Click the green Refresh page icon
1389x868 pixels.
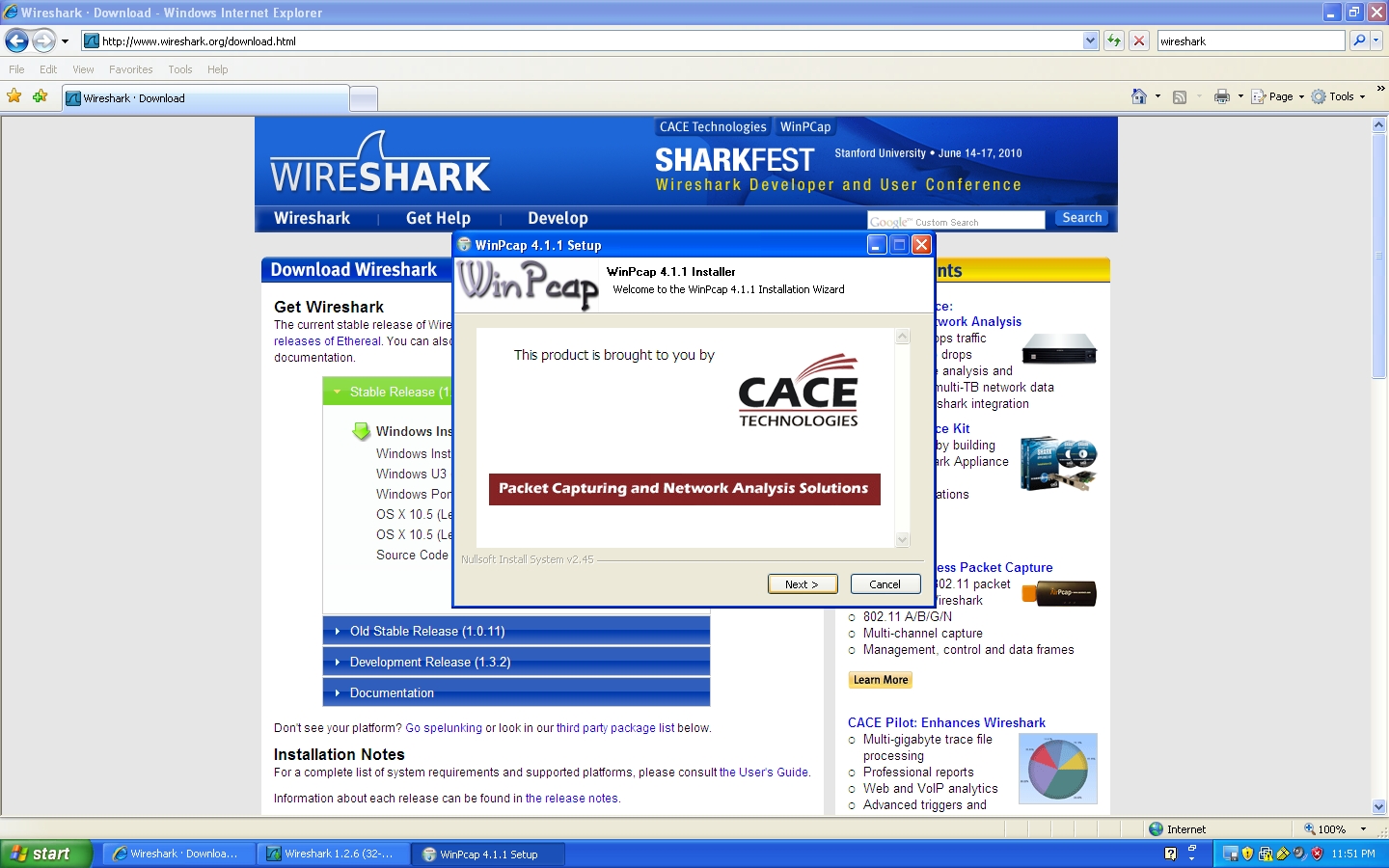[x=1114, y=41]
